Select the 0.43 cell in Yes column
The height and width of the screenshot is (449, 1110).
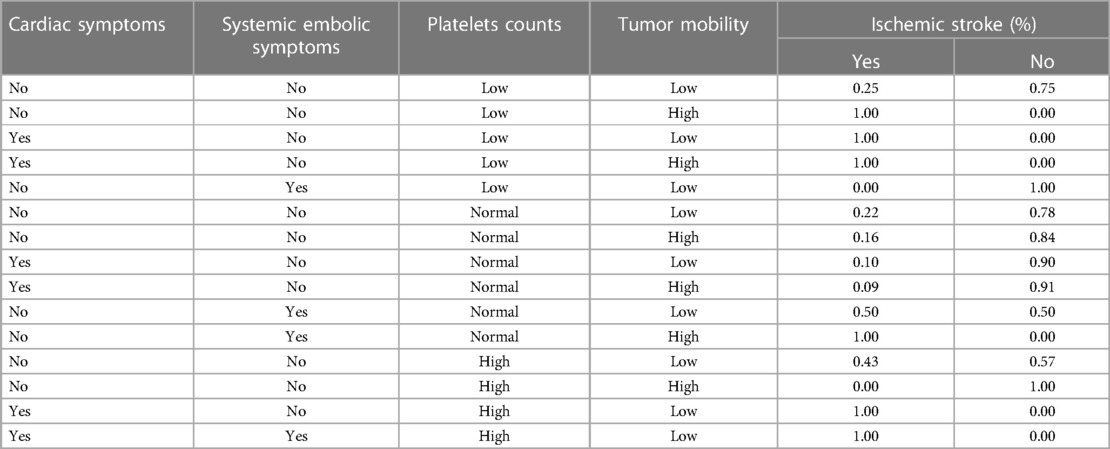point(866,362)
